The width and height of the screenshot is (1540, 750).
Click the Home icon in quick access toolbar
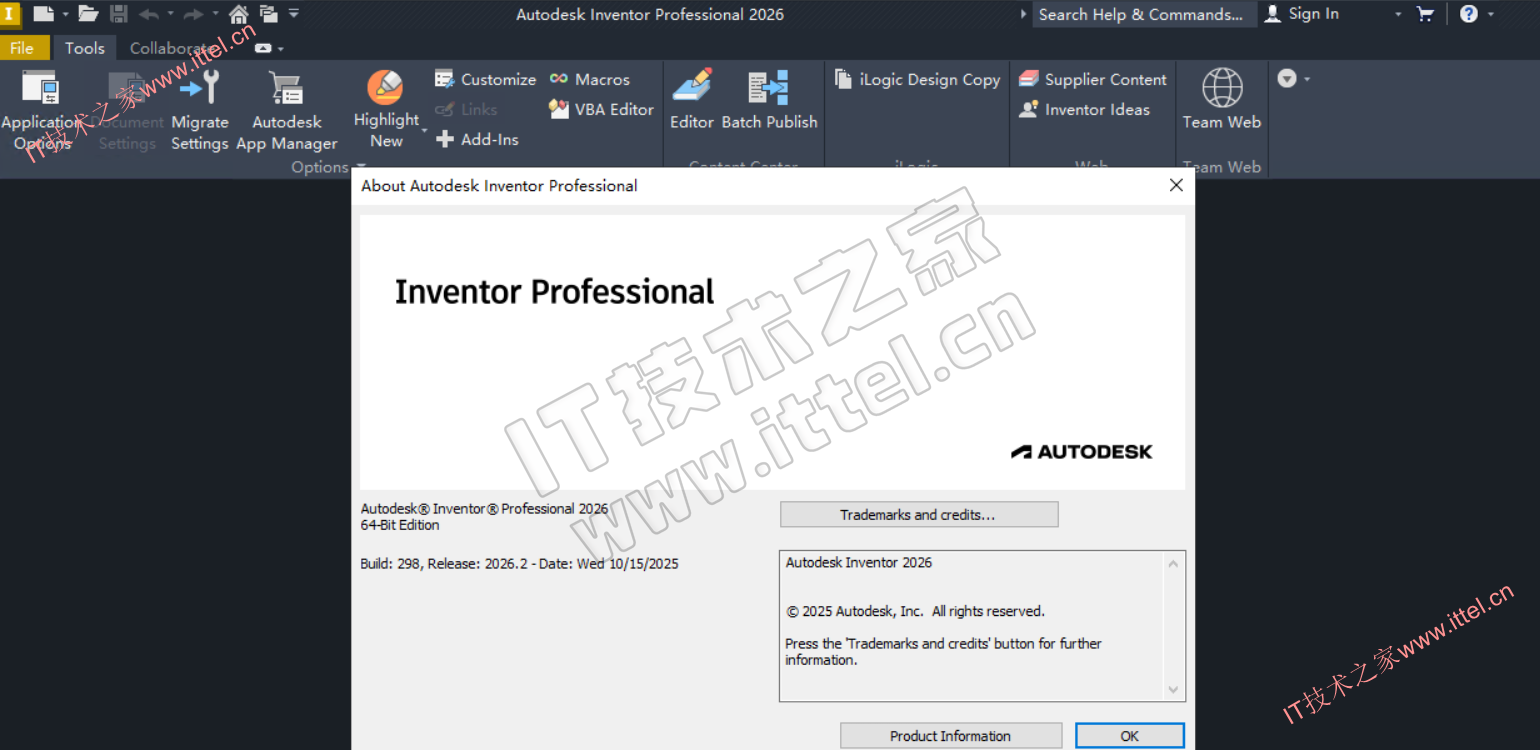tap(239, 14)
